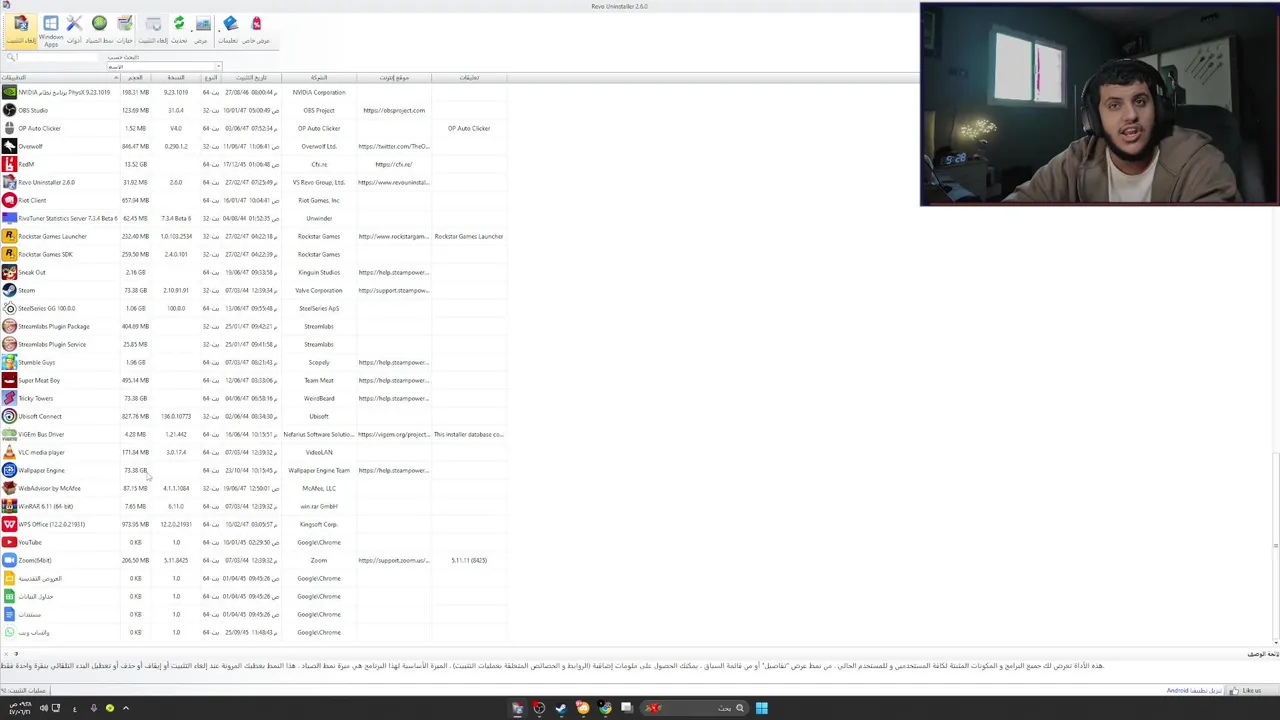Select the NVIDIA PhysX program icon
Viewport: 1280px width, 720px height.
click(9, 92)
